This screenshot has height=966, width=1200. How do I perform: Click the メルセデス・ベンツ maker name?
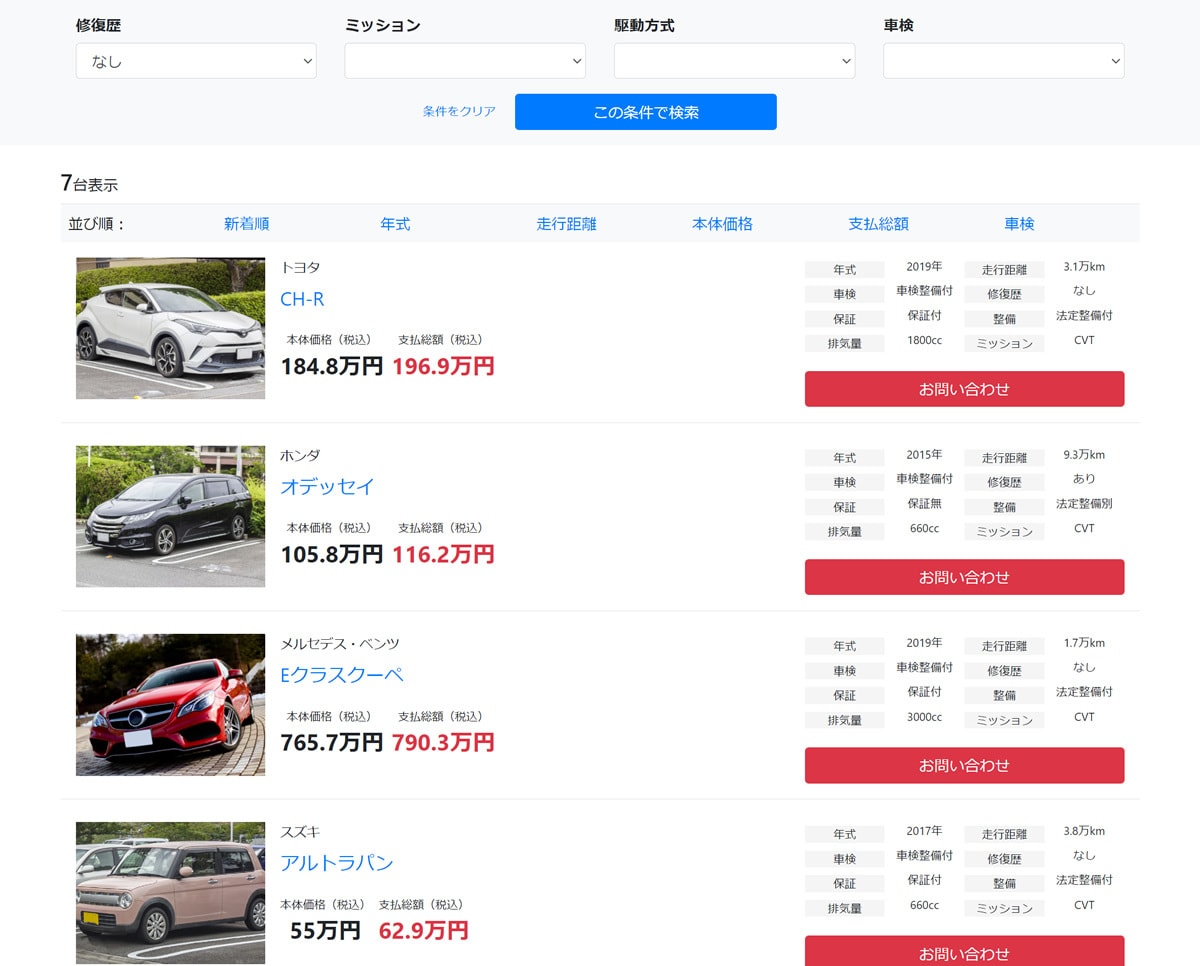tap(340, 643)
